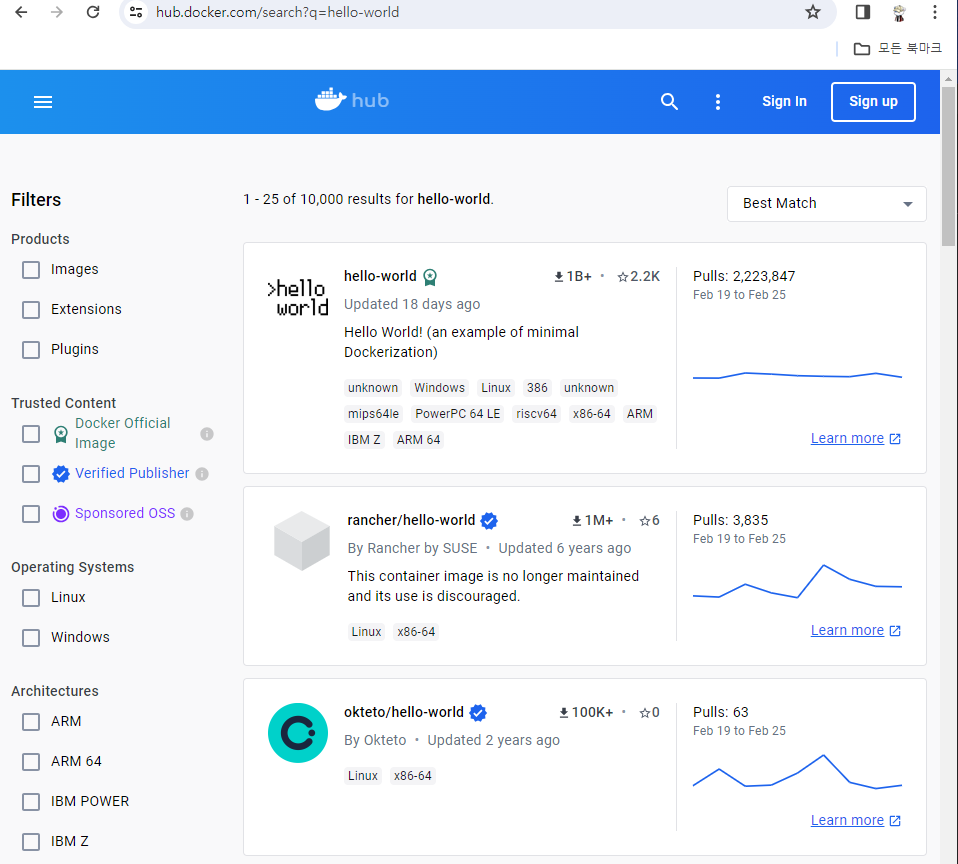Open site information icon in address bar

(x=136, y=12)
